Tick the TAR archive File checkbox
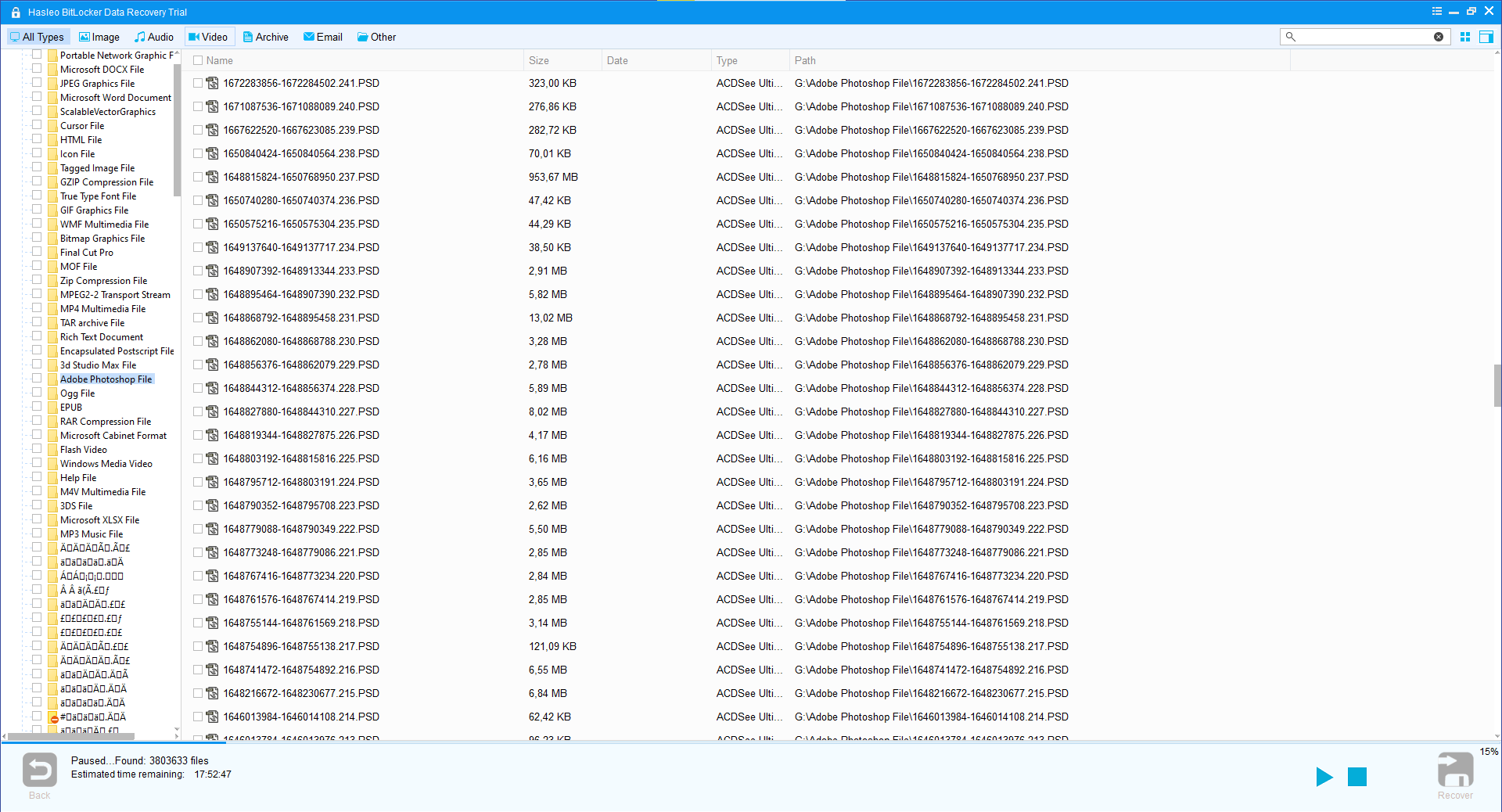This screenshot has width=1502, height=812. coord(37,322)
